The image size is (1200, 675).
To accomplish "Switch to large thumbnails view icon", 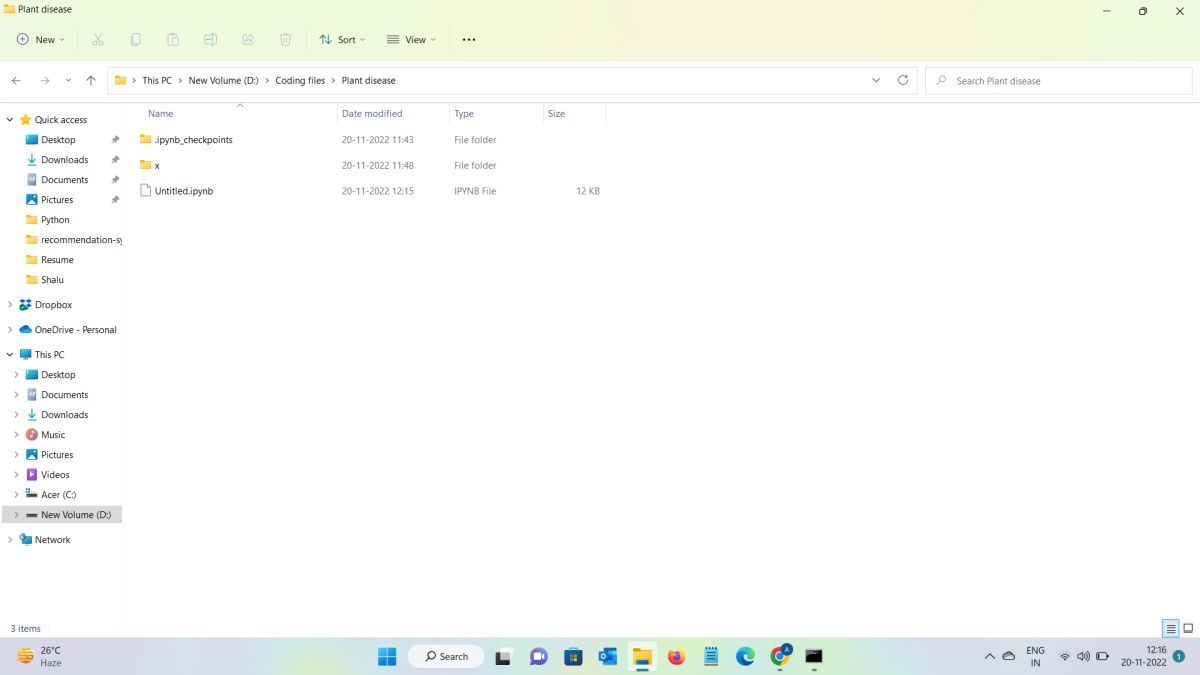I will point(1188,628).
